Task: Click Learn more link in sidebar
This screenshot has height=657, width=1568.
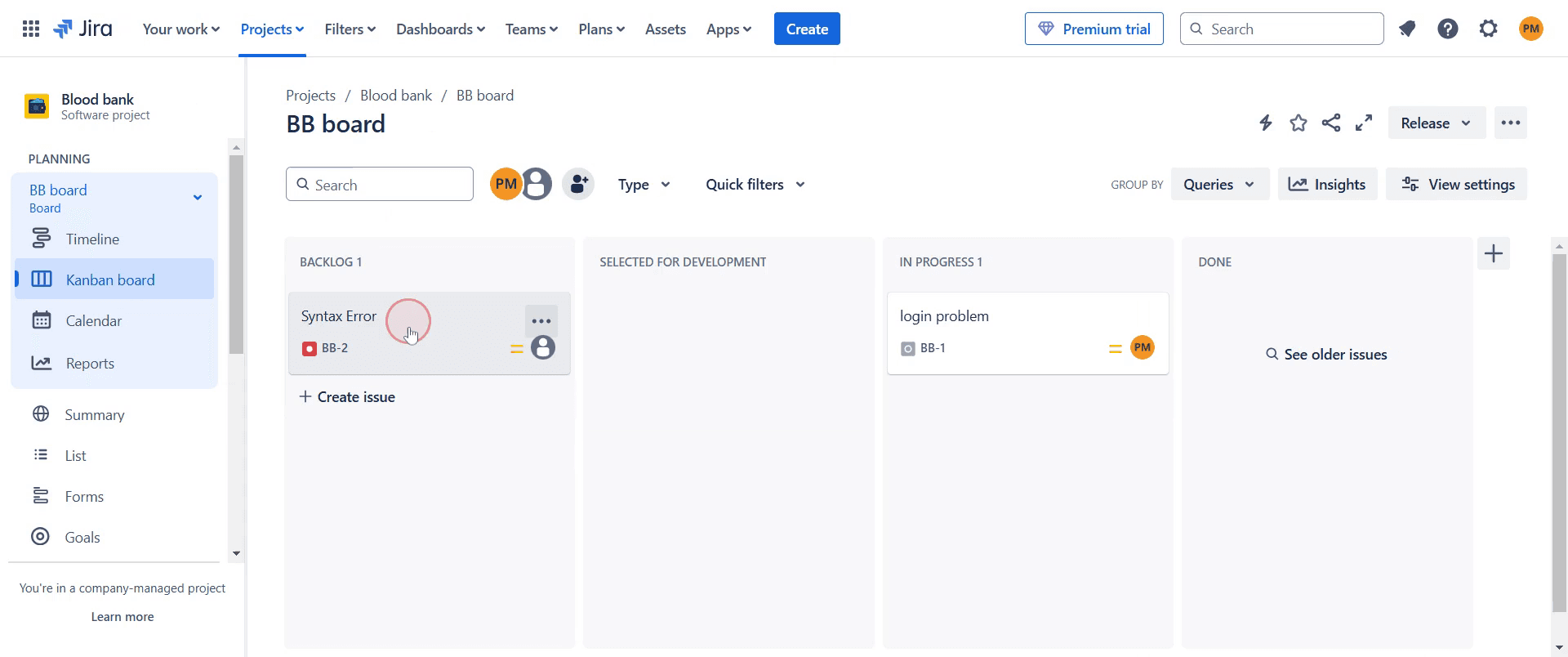Action: pos(122,617)
